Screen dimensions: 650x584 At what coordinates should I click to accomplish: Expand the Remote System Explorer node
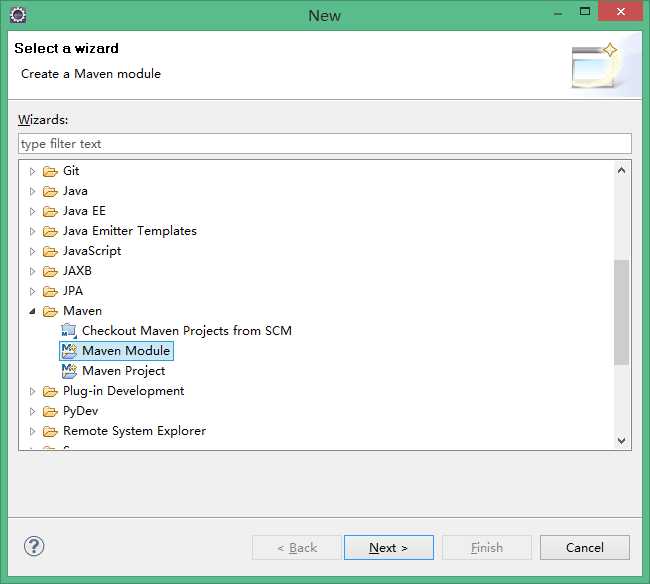point(32,431)
